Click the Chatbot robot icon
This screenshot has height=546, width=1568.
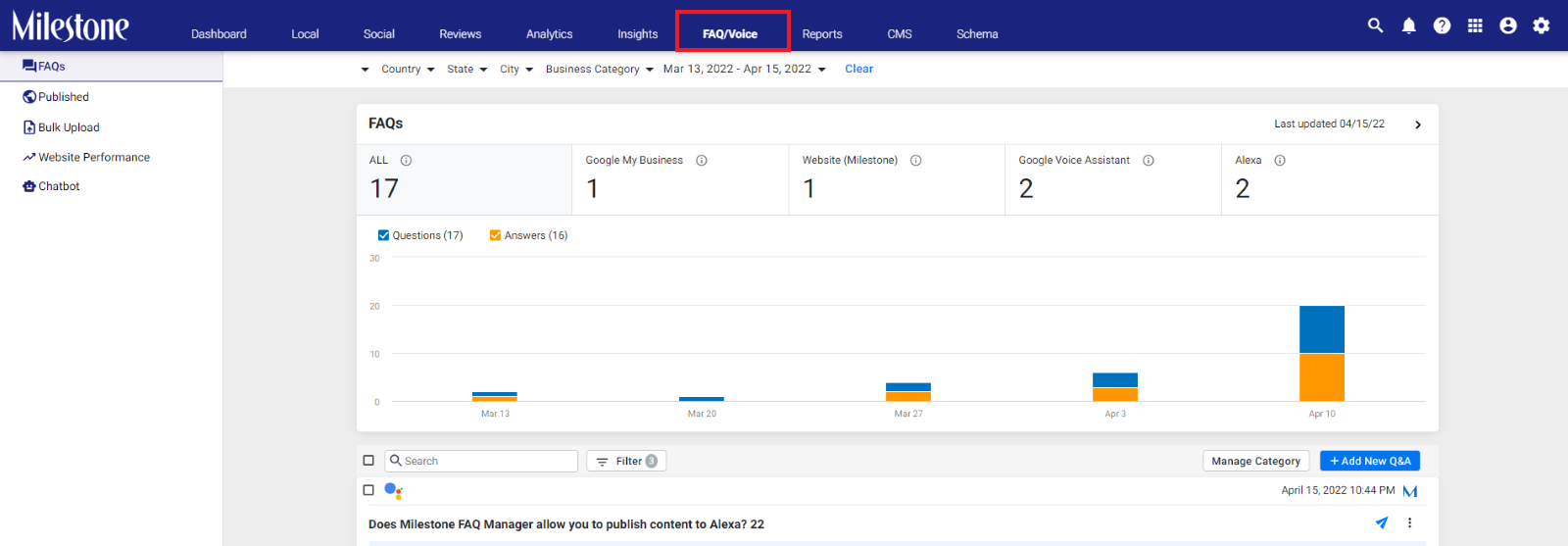click(29, 186)
